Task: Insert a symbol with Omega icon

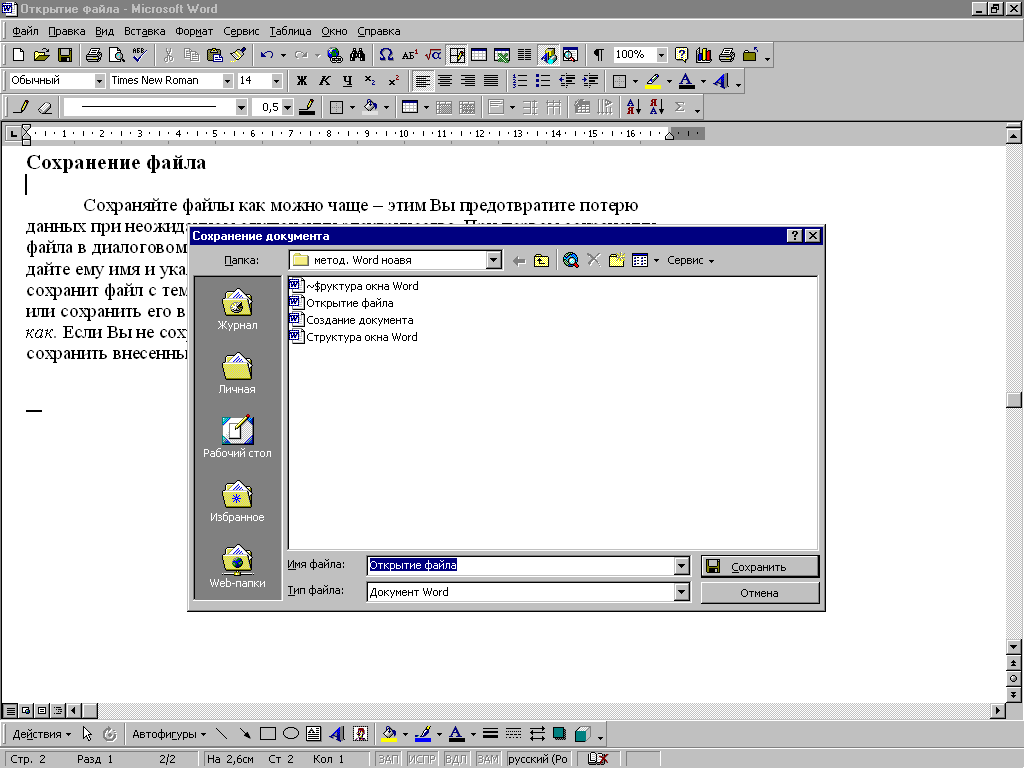Action: (x=386, y=55)
